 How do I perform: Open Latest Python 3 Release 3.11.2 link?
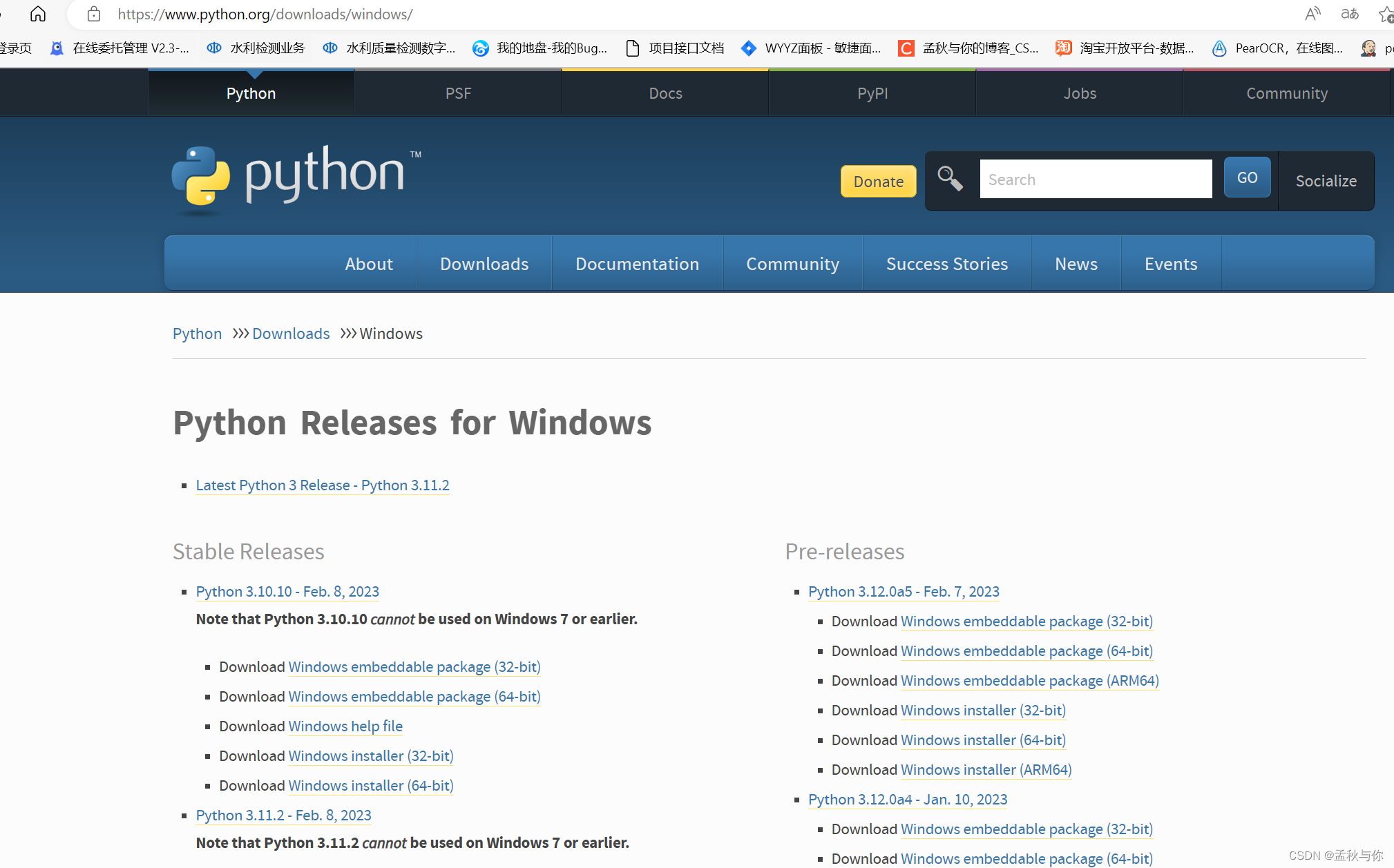click(x=323, y=485)
